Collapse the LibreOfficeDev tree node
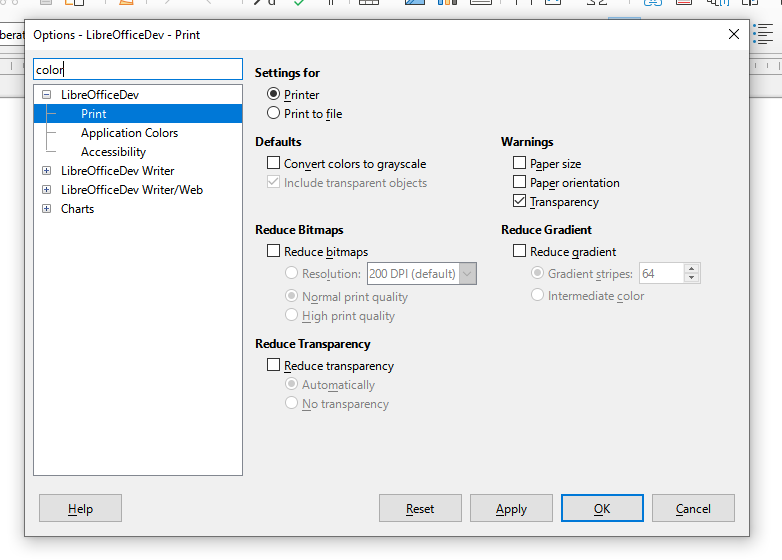 [x=46, y=94]
